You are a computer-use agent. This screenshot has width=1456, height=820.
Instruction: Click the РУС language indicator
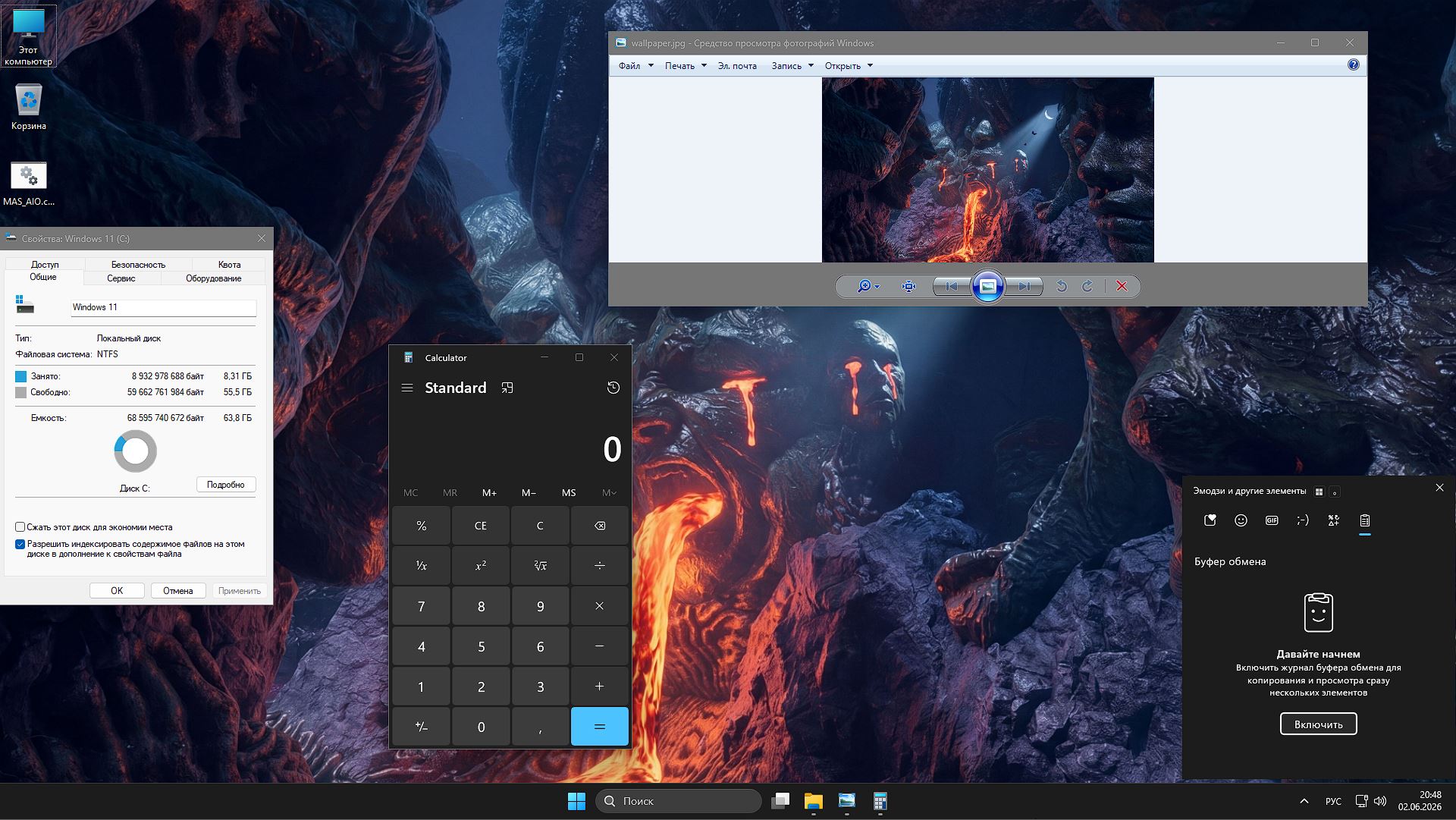[1333, 801]
